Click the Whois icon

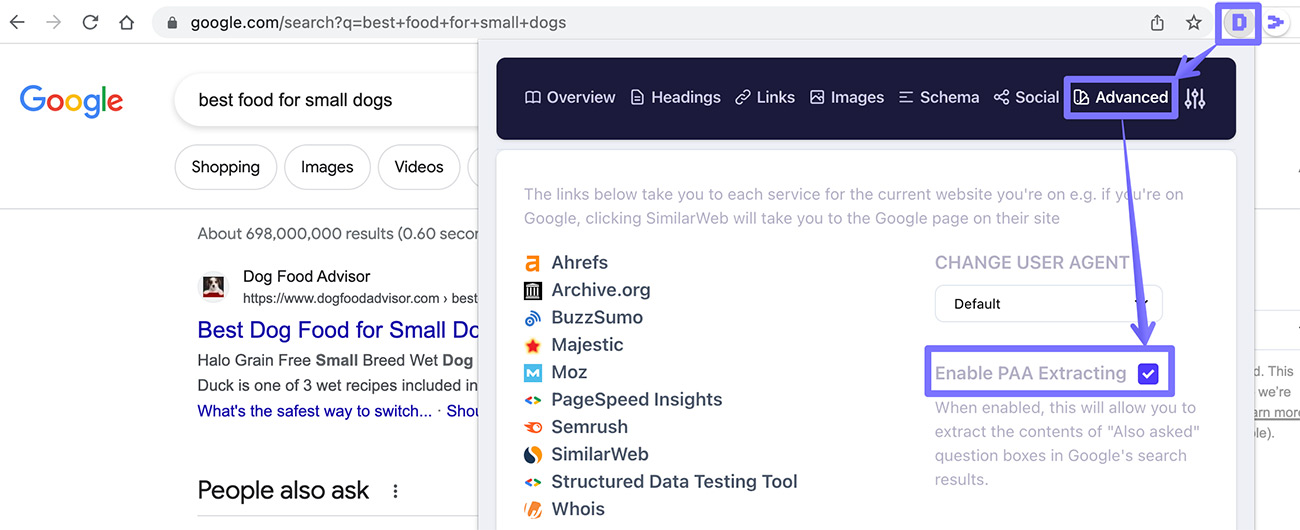tap(532, 509)
